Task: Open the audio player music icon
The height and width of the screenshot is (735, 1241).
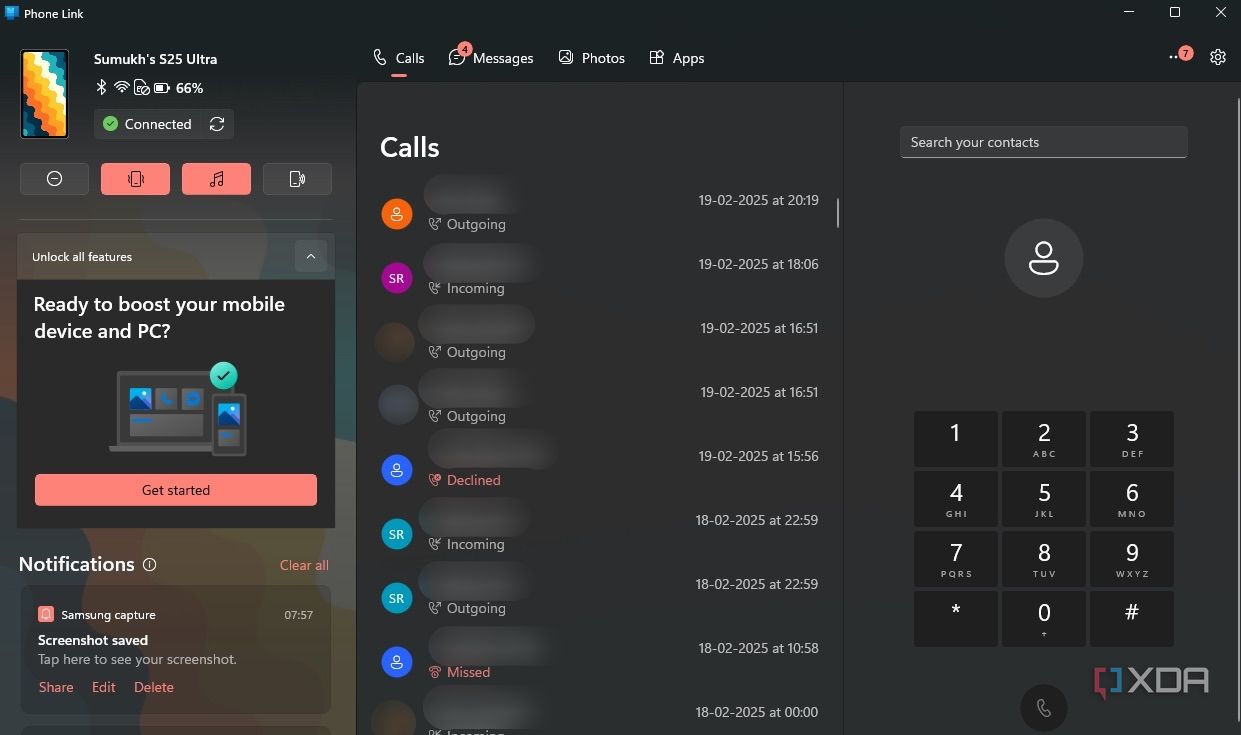Action: 216,178
